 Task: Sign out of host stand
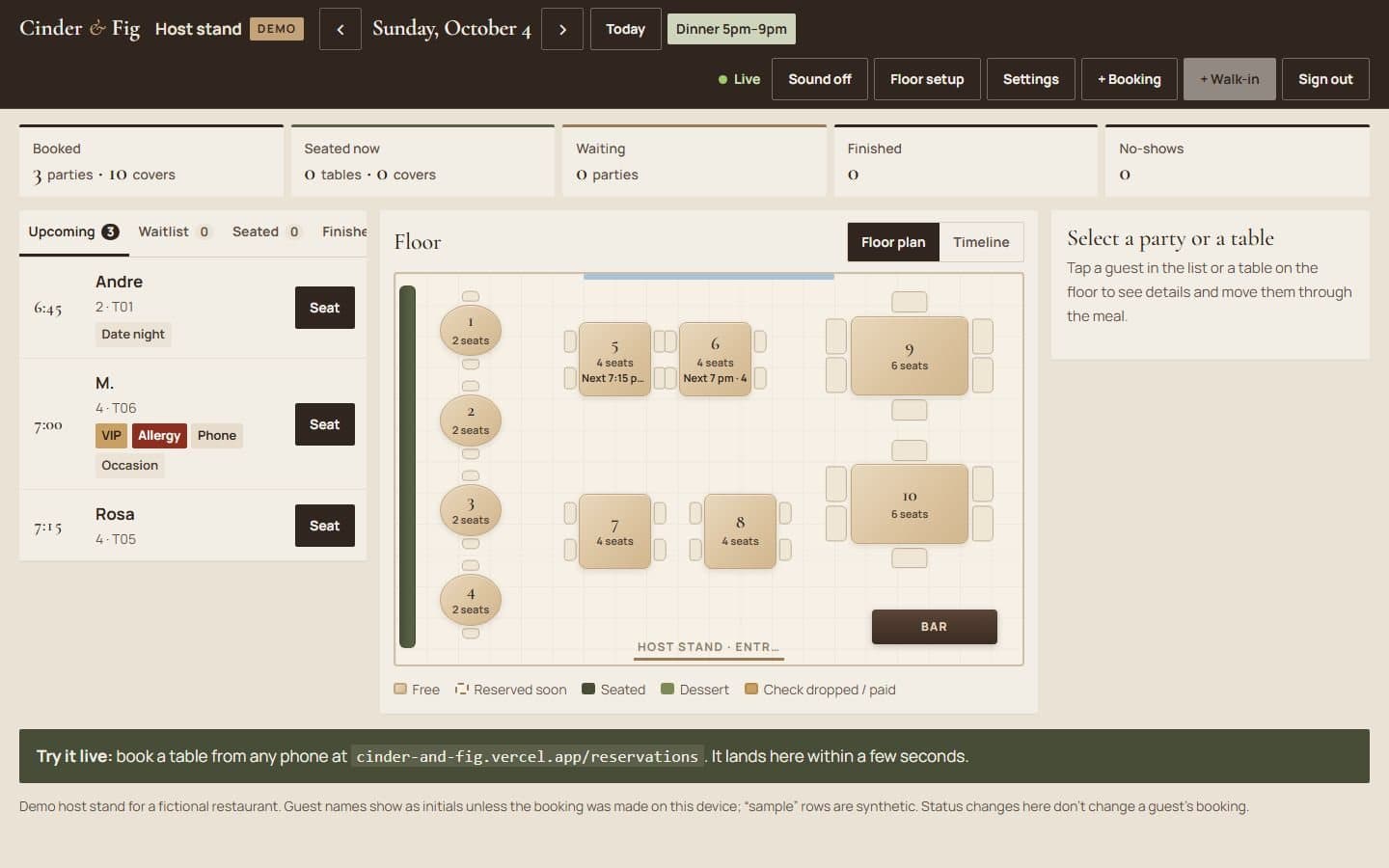[1325, 79]
